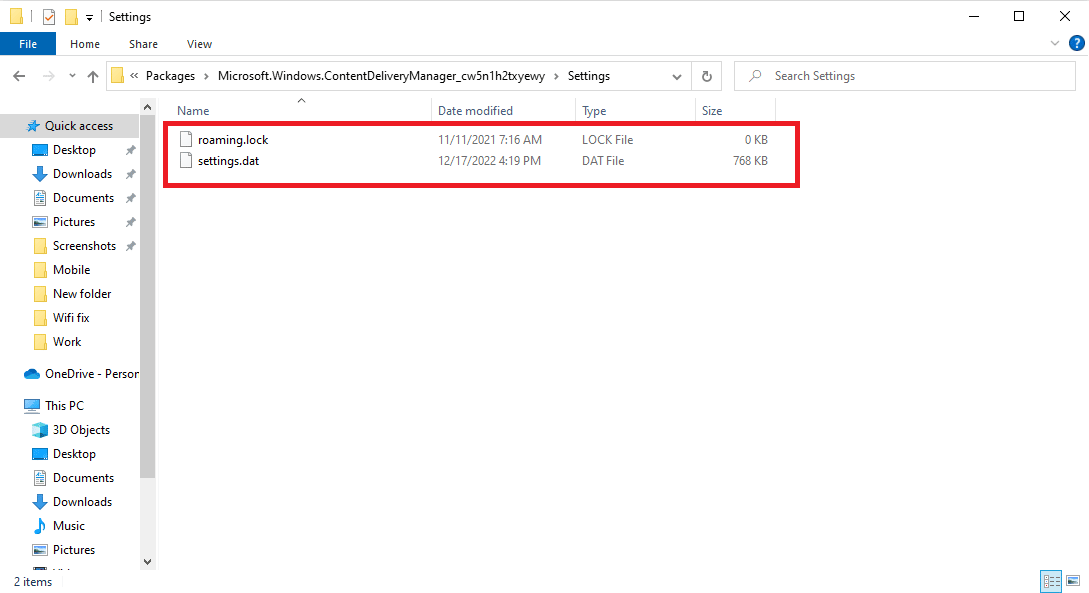Click the New folder quick access icon
1089x593 pixels.
(x=71, y=17)
